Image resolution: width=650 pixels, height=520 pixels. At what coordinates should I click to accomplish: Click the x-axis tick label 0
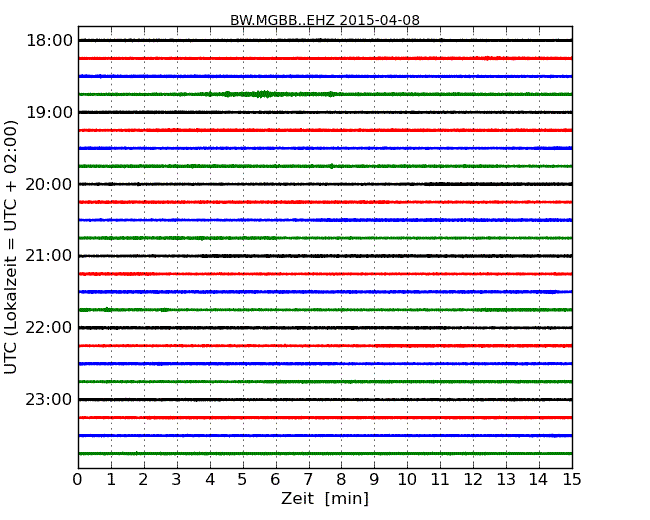(x=78, y=480)
